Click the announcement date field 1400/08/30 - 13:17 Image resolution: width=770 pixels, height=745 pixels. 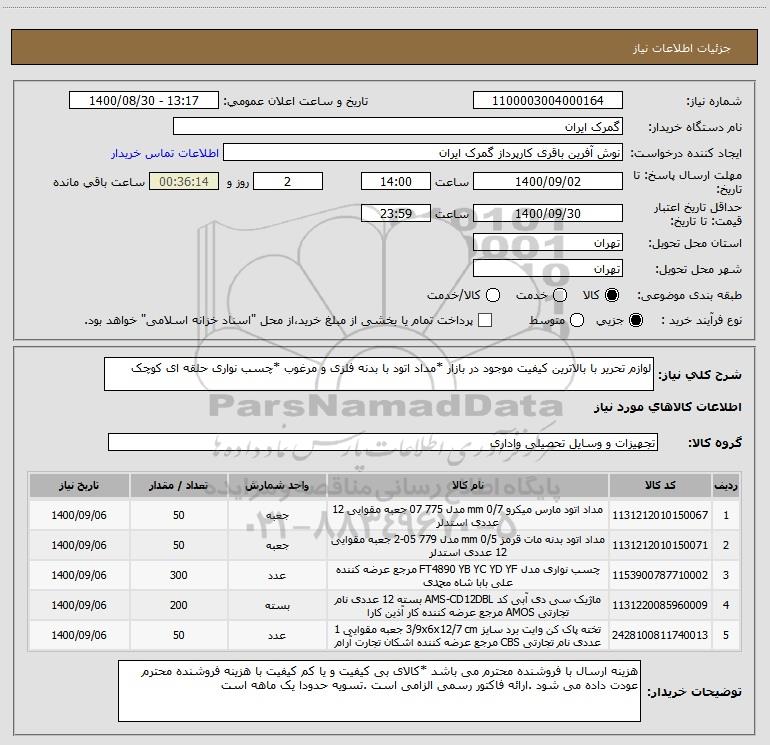[144, 101]
